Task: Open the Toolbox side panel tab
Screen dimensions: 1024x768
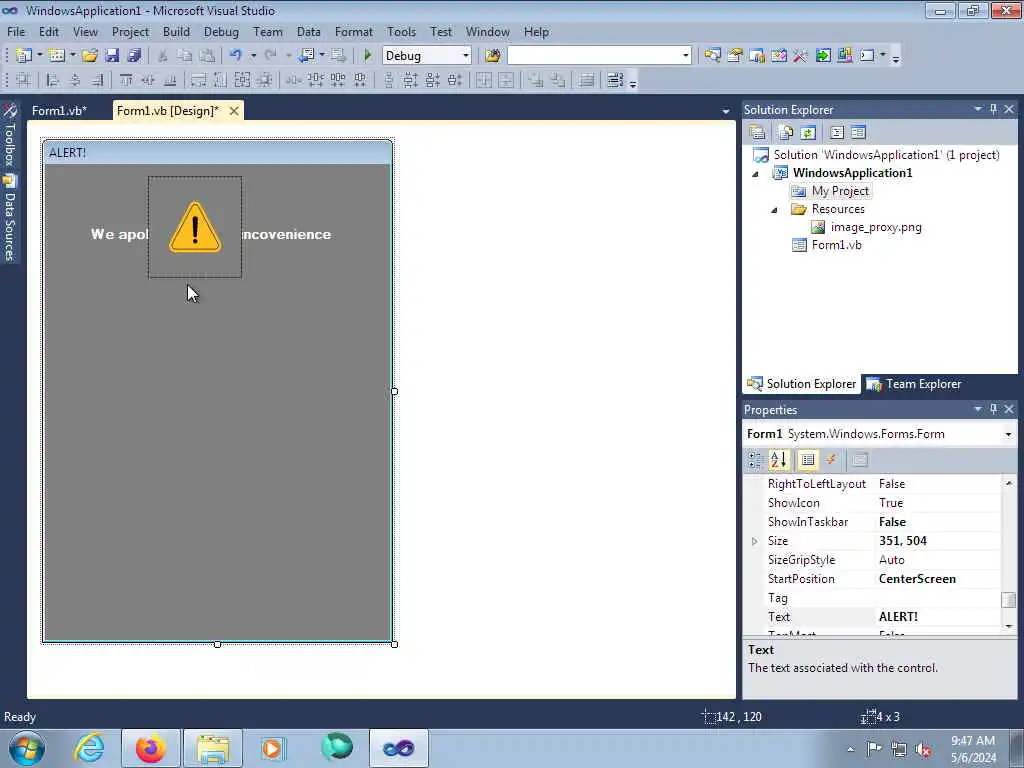Action: [x=10, y=135]
